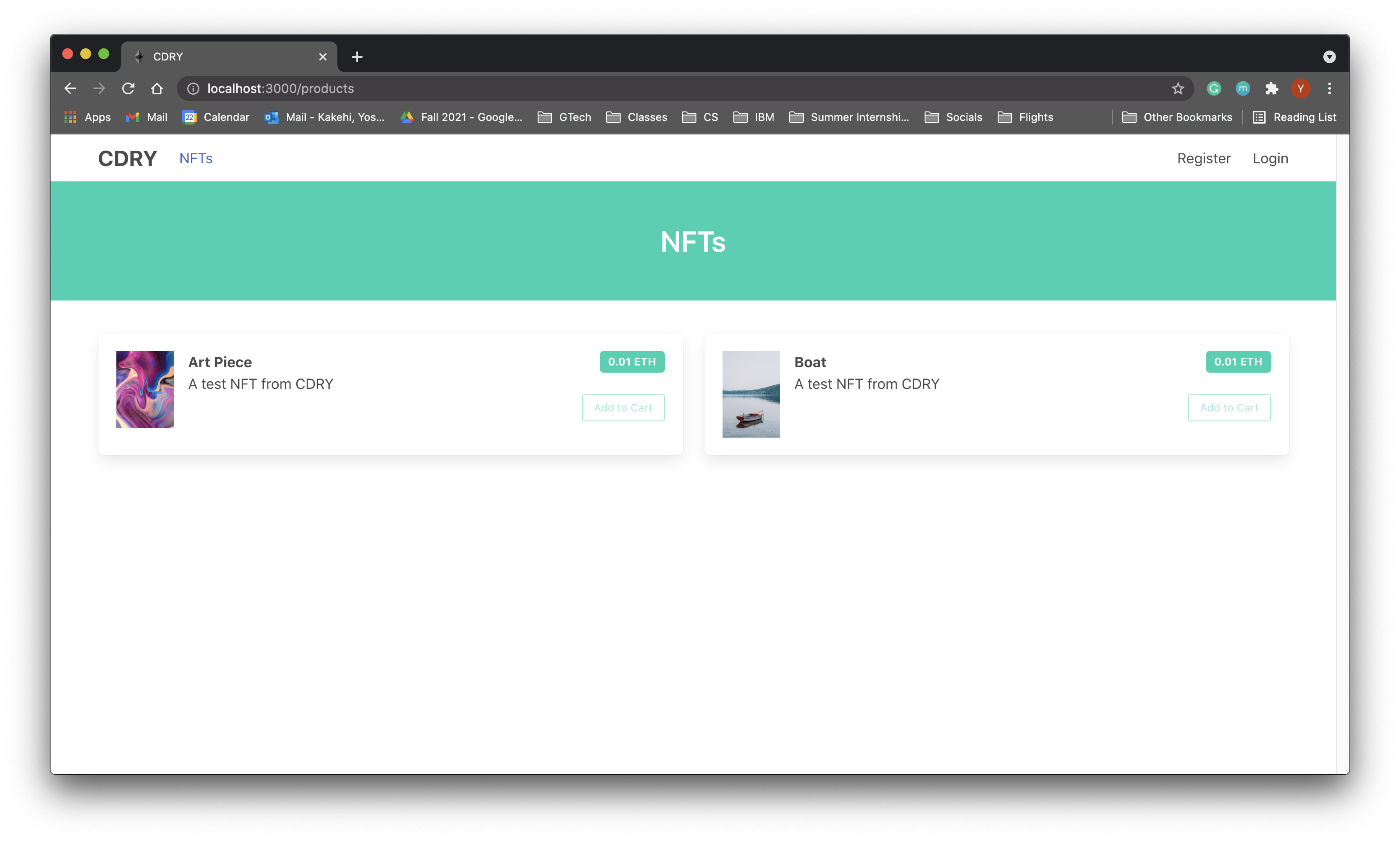The width and height of the screenshot is (1400, 841).
Task: Expand the tab search dropdown arrow
Action: tap(1329, 57)
